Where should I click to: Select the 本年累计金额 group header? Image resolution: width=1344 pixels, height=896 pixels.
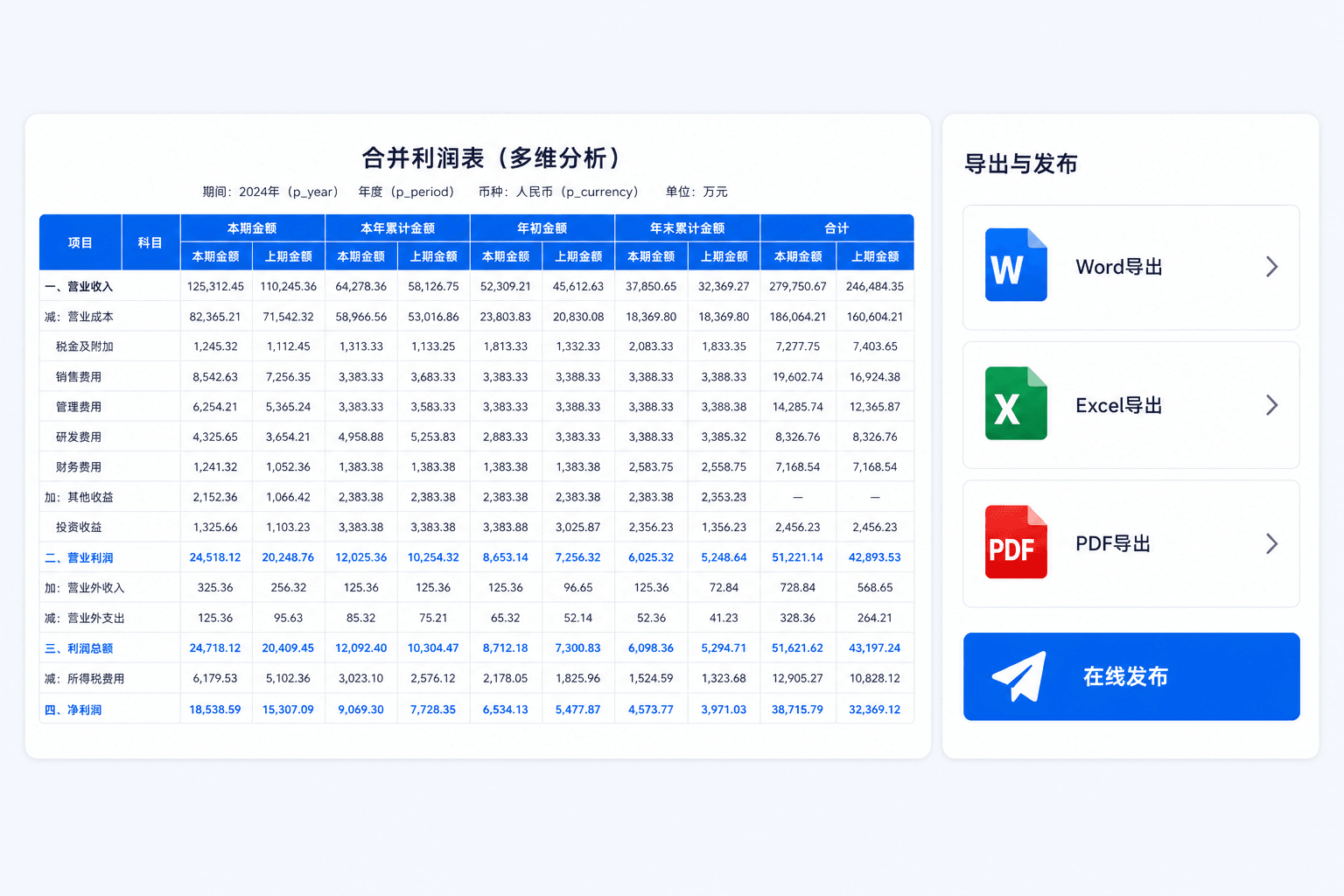pos(397,227)
